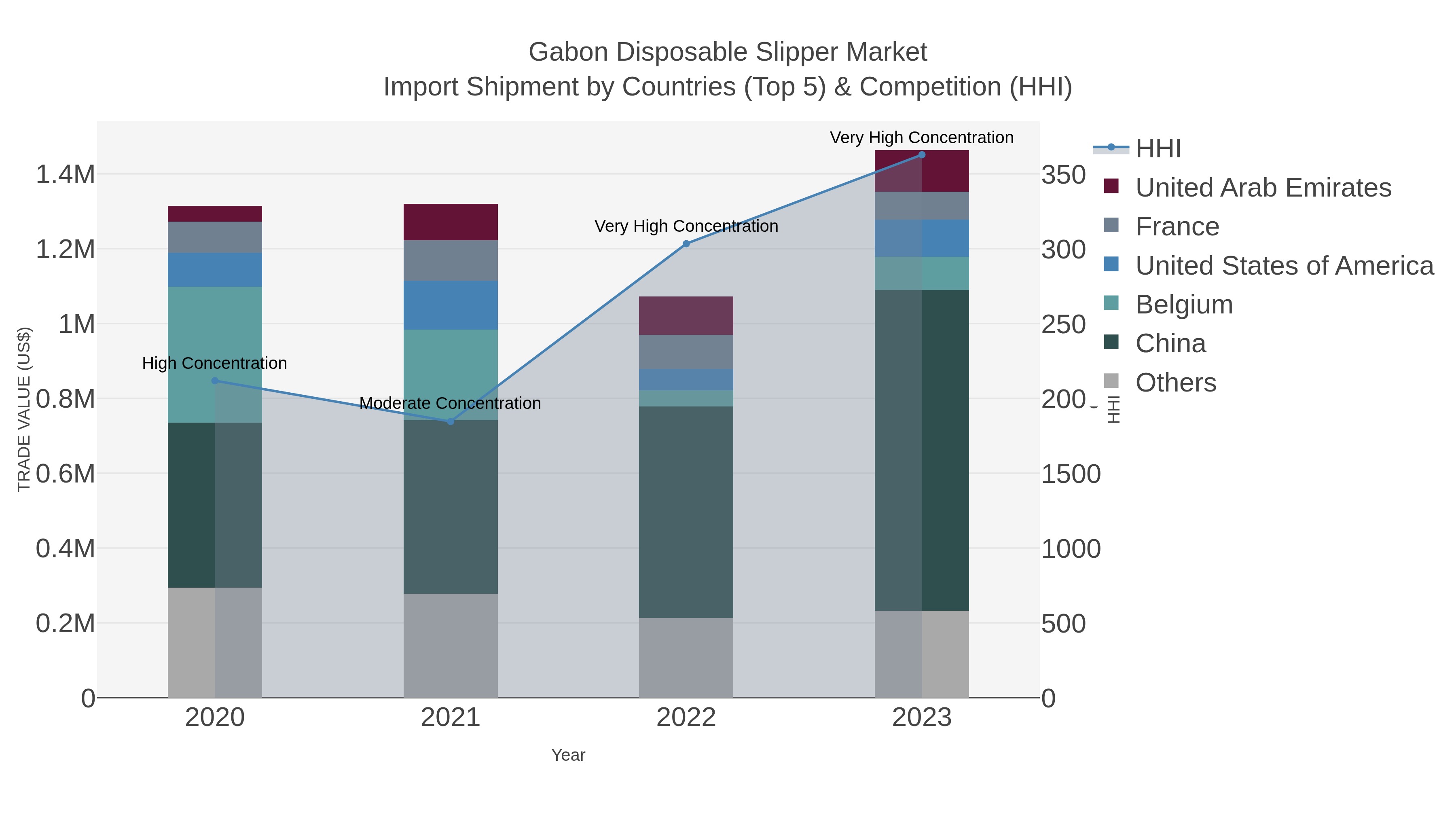Screen dimensions: 1456x819
Task: Click the 'Very High Concentration' label above 2022
Action: point(686,226)
